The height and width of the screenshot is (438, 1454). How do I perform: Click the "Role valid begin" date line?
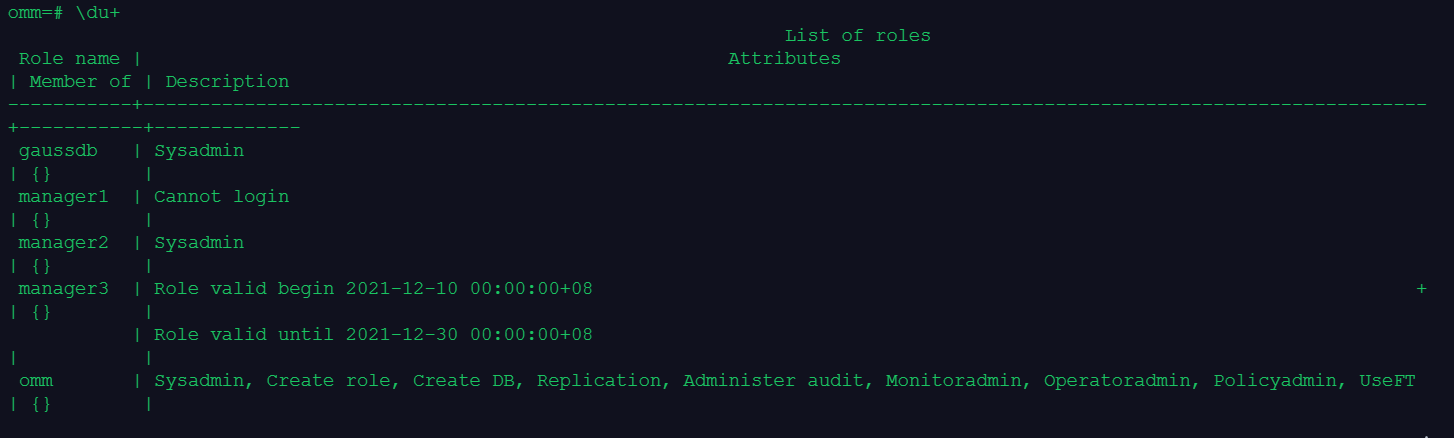pyautogui.click(x=373, y=289)
